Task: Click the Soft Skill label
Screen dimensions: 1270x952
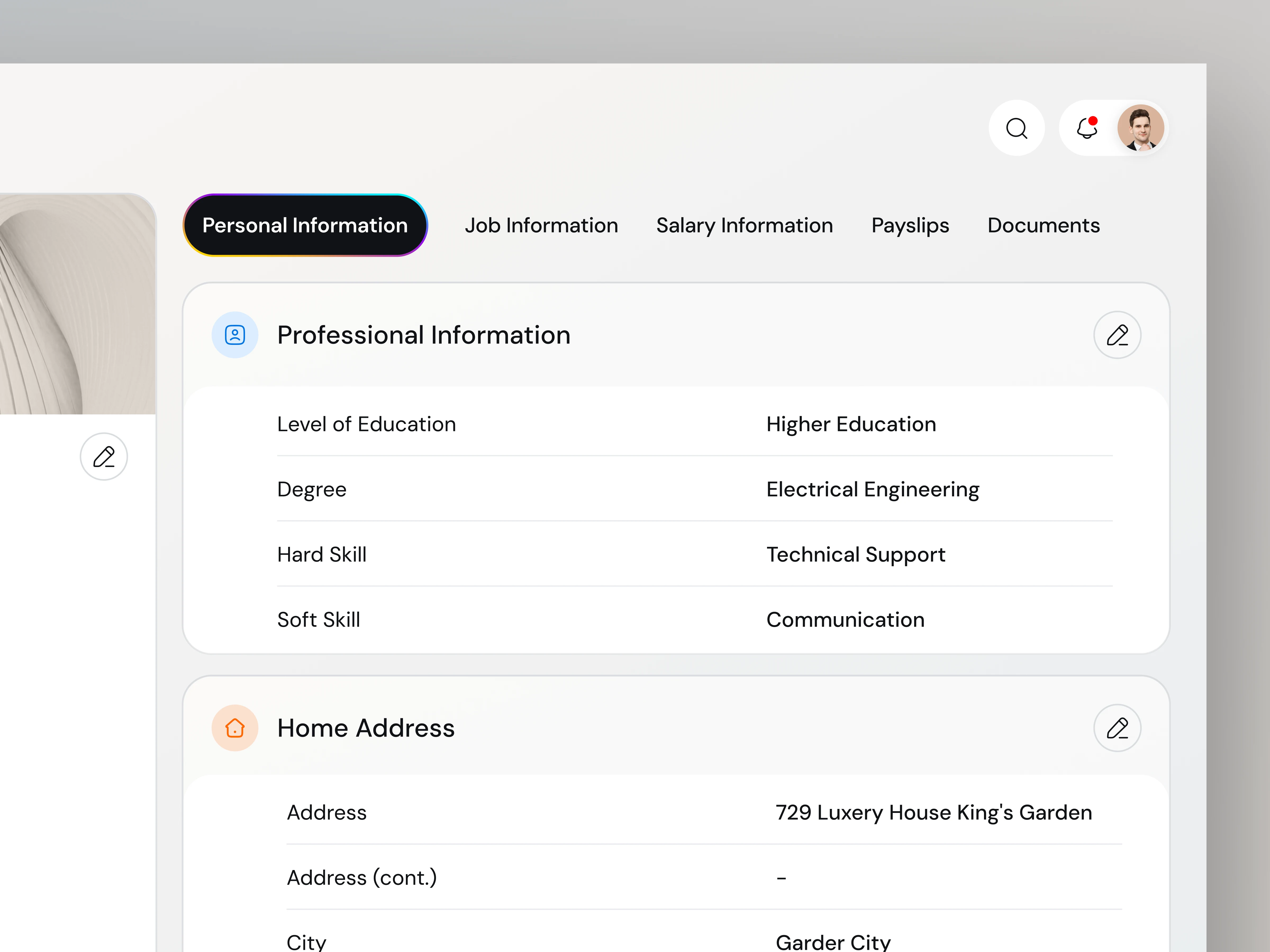Action: 319,620
